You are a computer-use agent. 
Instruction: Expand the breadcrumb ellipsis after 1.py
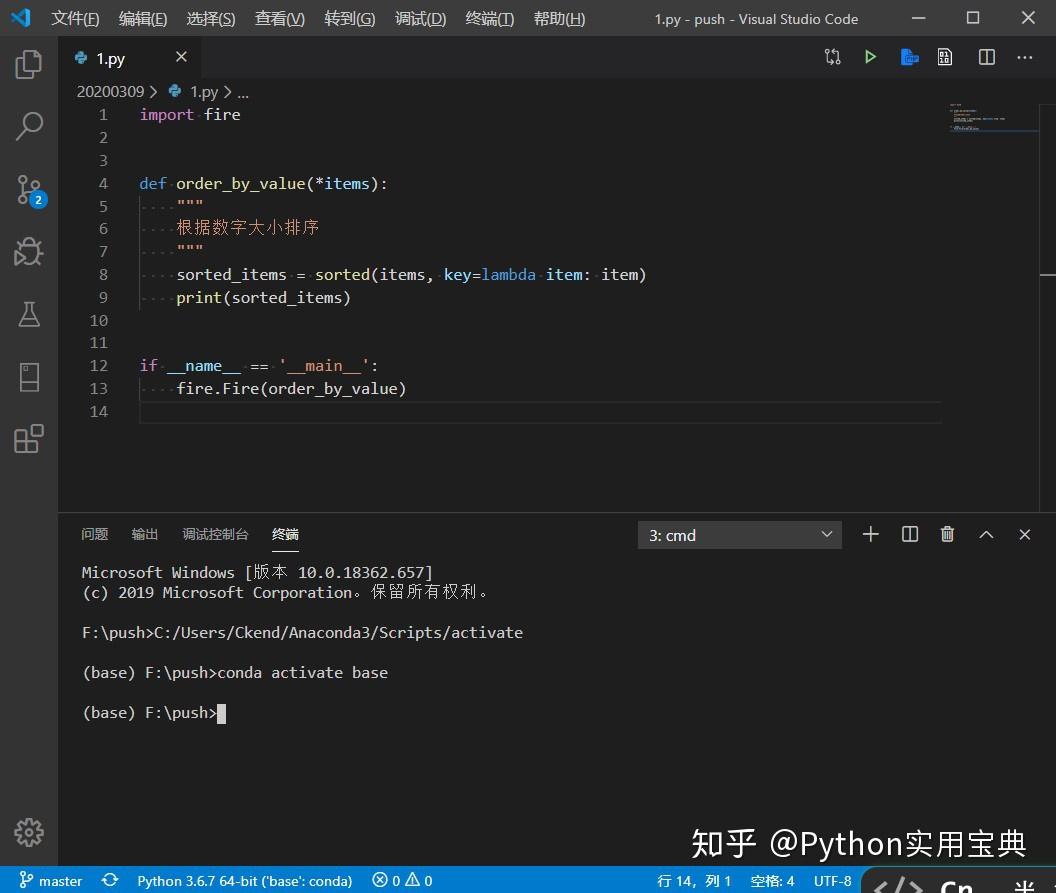242,91
